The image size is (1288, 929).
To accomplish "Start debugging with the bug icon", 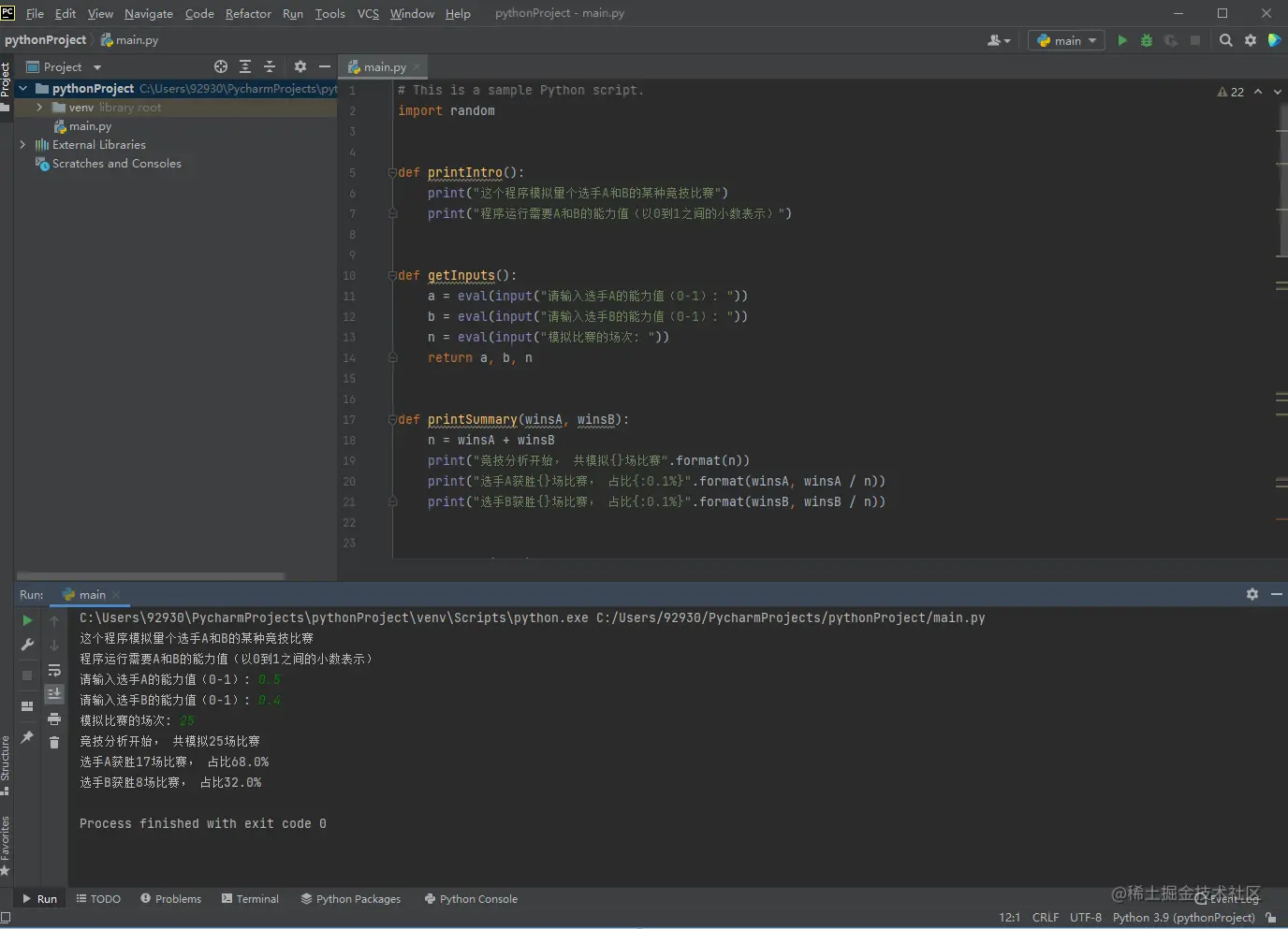I will [1147, 40].
